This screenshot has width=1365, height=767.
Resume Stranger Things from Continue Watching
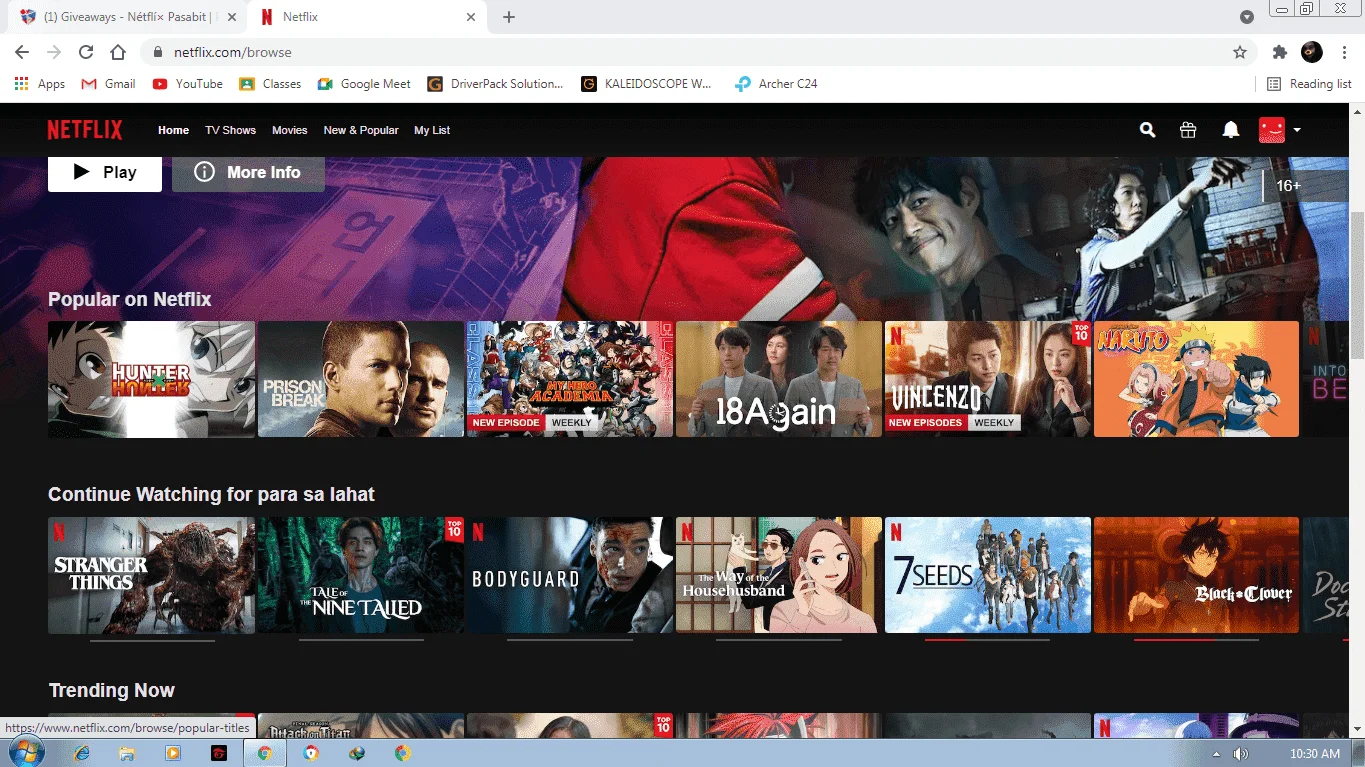(151, 575)
